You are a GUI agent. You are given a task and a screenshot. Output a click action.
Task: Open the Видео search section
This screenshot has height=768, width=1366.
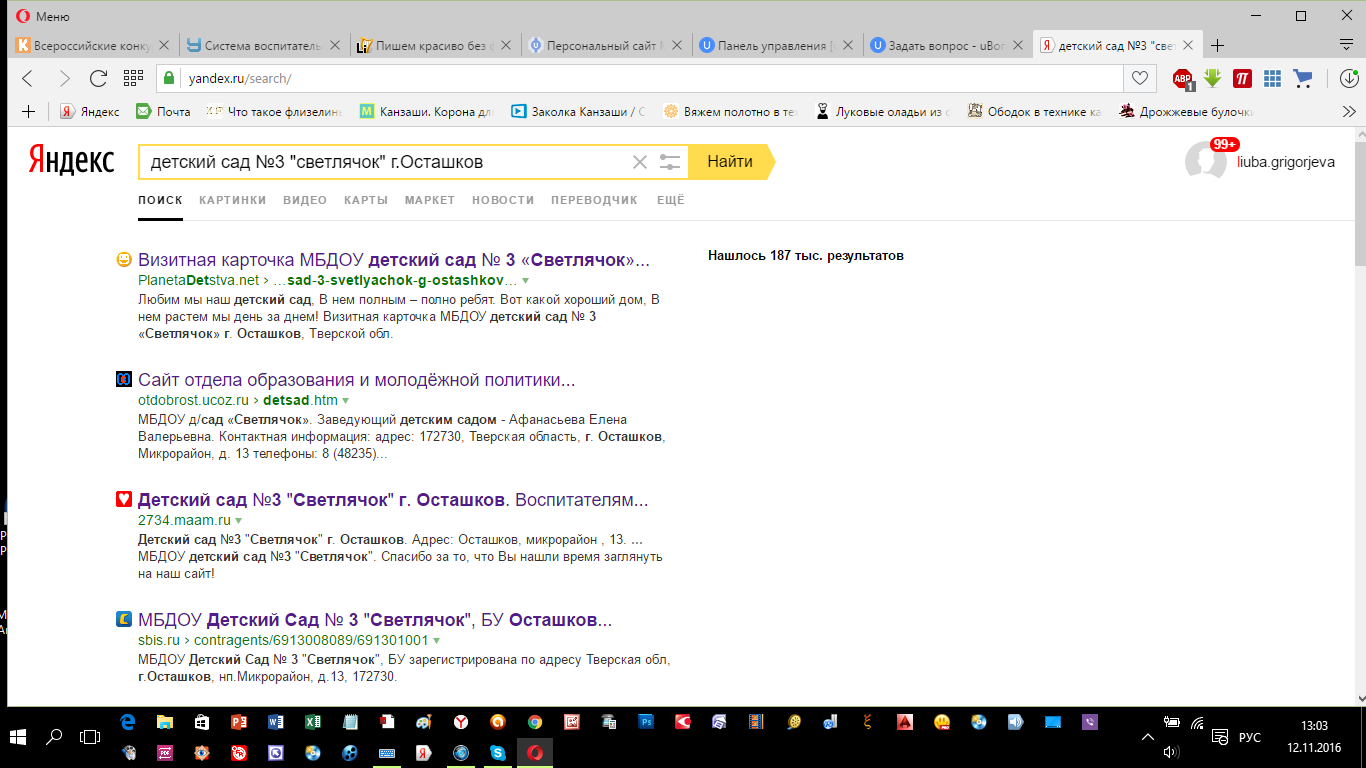pyautogui.click(x=305, y=200)
